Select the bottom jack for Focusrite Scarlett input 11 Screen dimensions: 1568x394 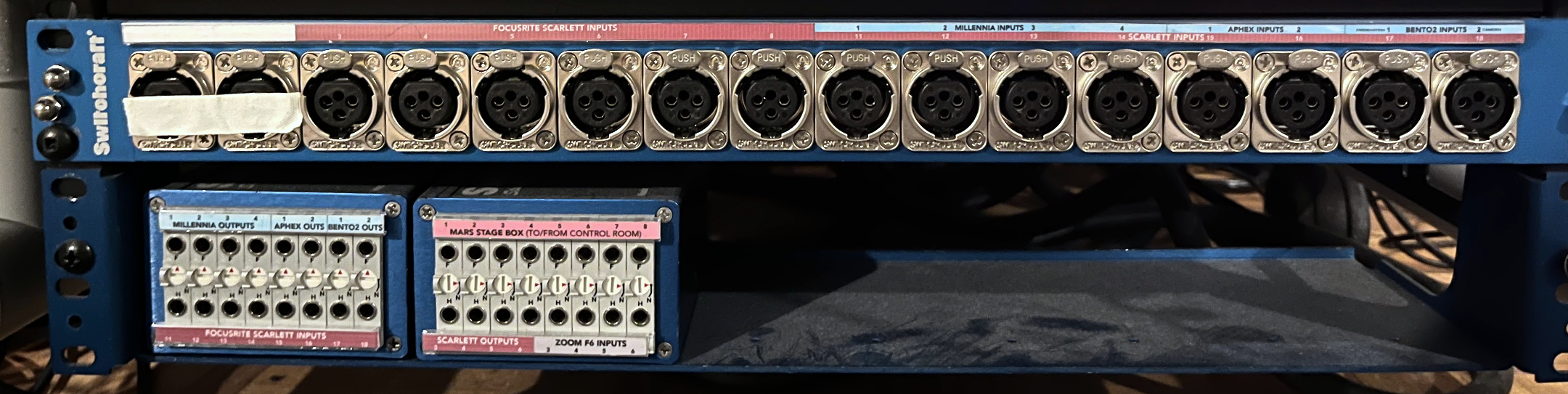click(176, 308)
